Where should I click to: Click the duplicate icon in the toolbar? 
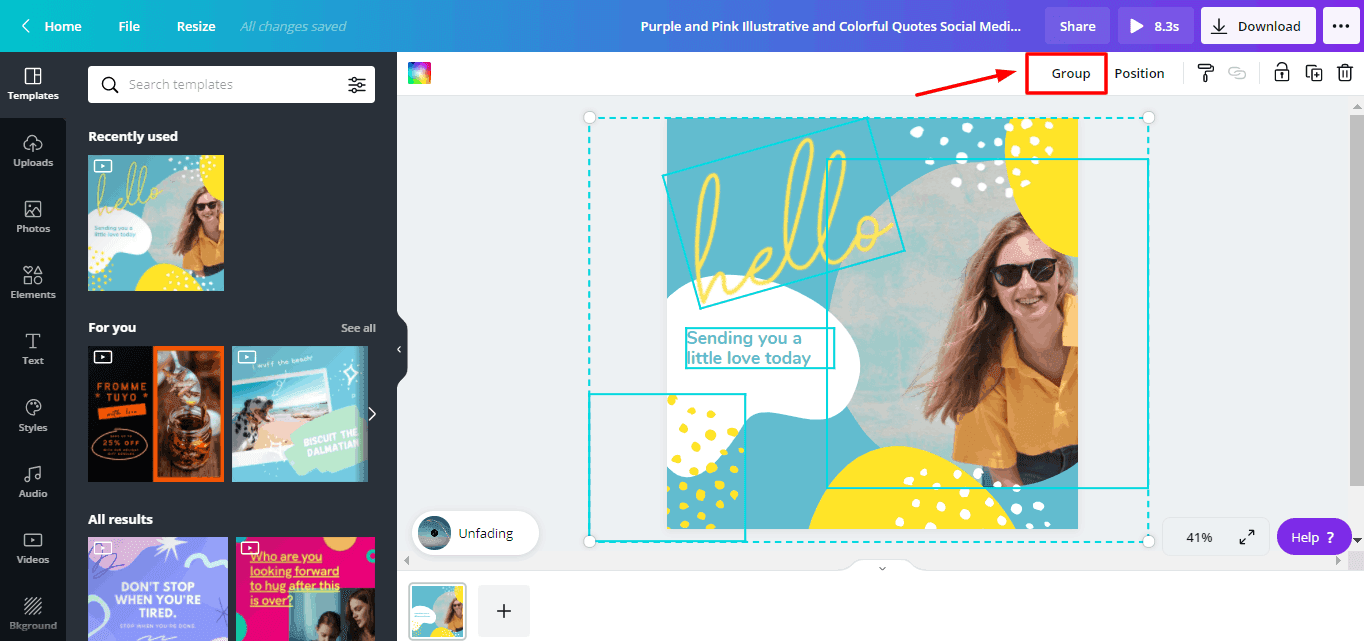pos(1314,73)
